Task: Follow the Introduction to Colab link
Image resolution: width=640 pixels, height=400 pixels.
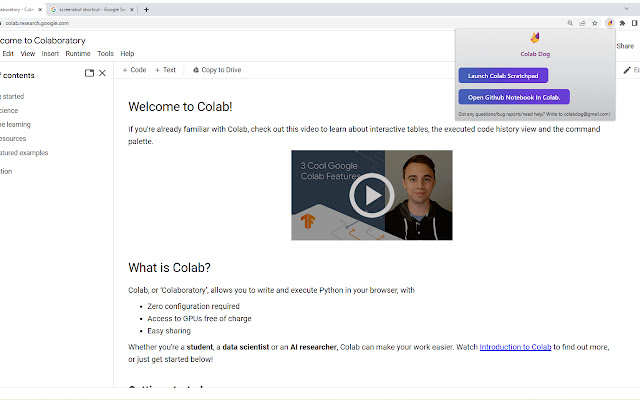Action: pos(515,347)
